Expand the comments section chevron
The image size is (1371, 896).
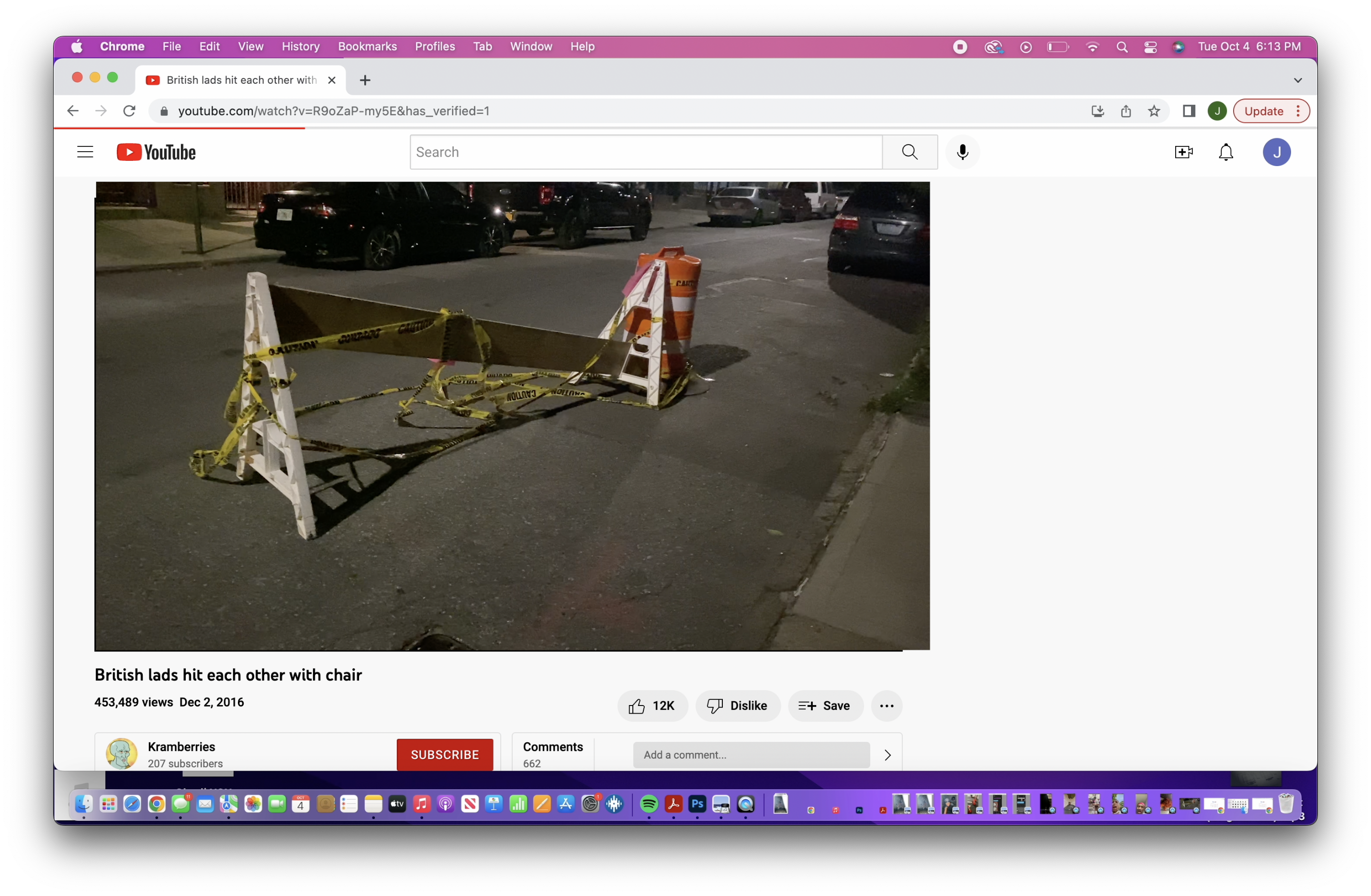tap(887, 755)
